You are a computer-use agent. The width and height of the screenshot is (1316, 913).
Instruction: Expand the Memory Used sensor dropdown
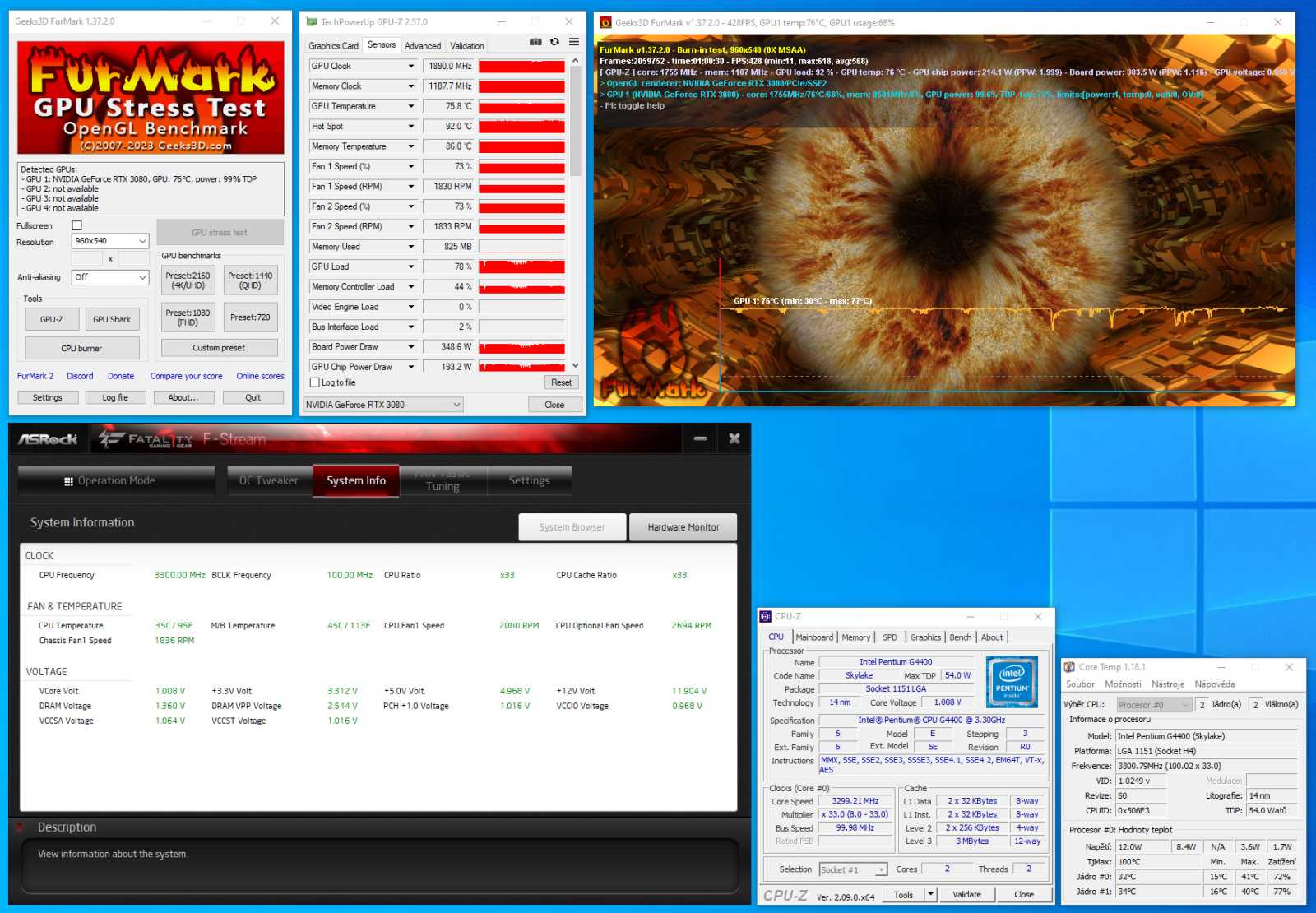[x=411, y=247]
